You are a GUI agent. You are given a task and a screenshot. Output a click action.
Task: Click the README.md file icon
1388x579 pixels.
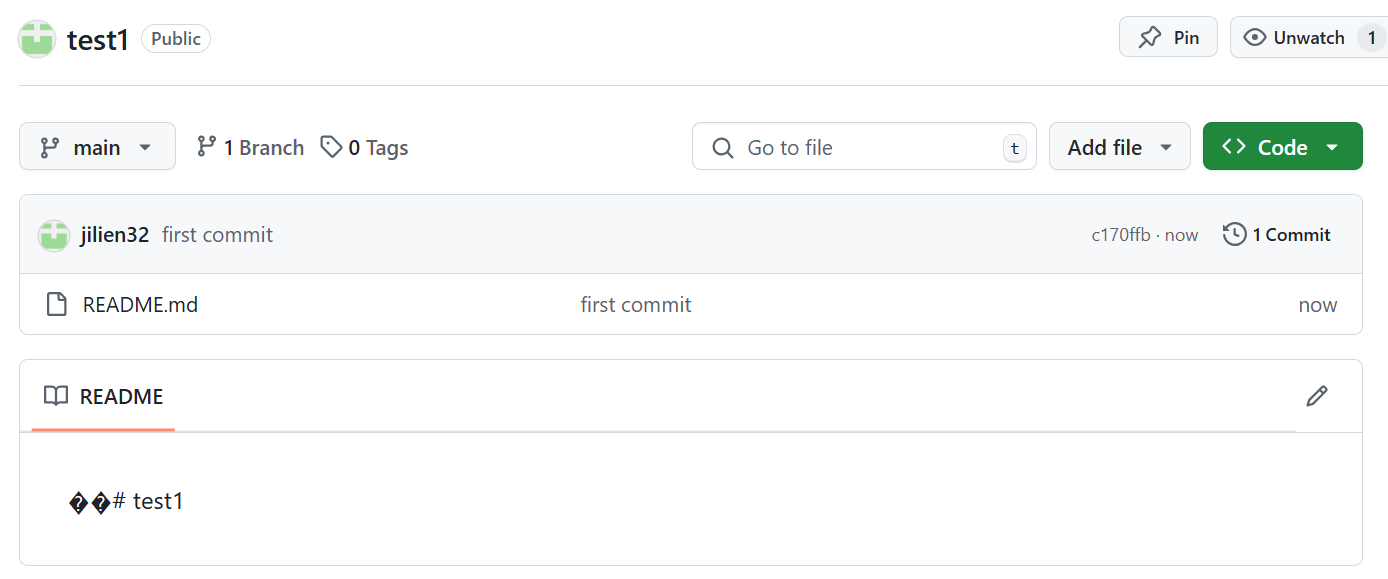tap(57, 304)
